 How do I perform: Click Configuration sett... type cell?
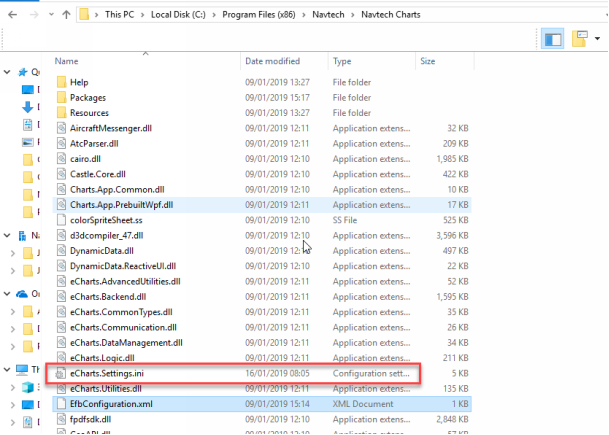pyautogui.click(x=371, y=373)
